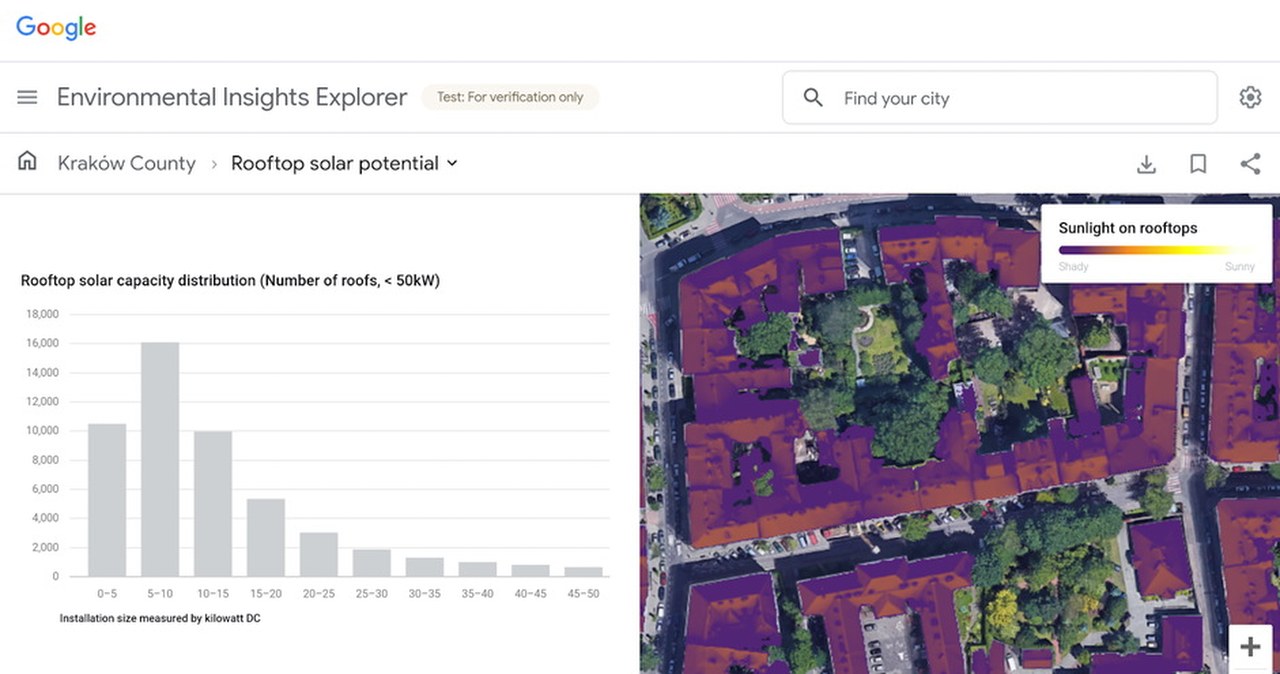Click the Environmental Insights Explorer title

232,97
